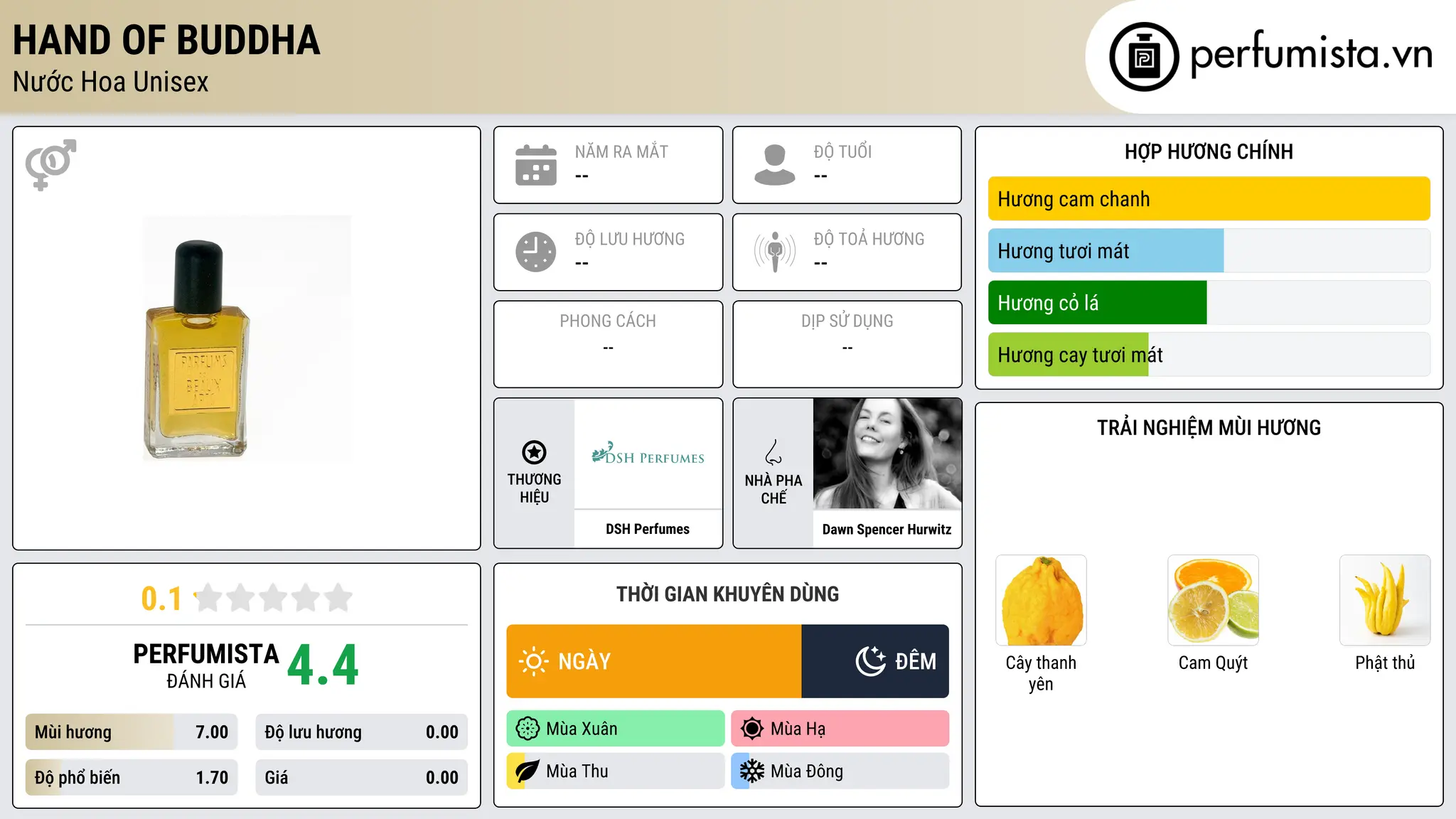This screenshot has height=819, width=1456.
Task: Select the Cam Quýt note image
Action: (x=1213, y=600)
